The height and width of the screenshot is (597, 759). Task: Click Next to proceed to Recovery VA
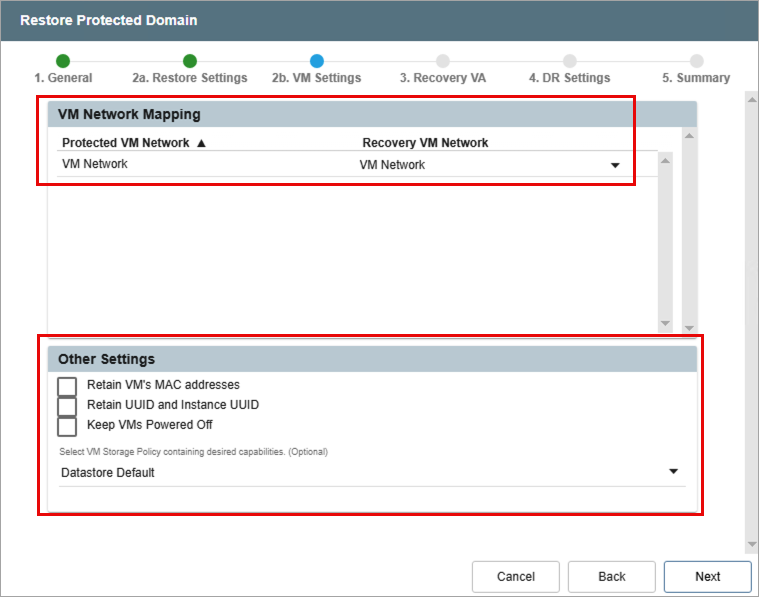pos(707,576)
